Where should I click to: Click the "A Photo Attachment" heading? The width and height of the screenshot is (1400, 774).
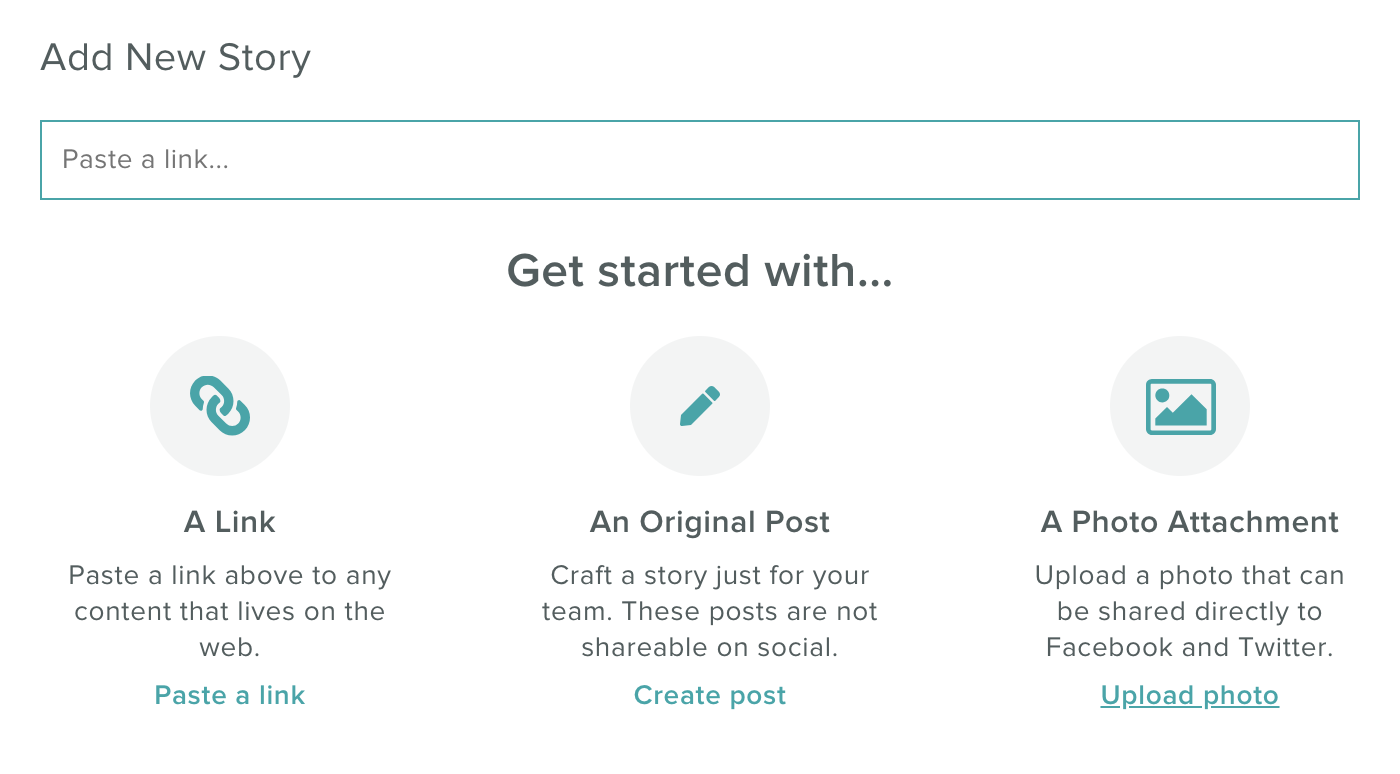1190,522
